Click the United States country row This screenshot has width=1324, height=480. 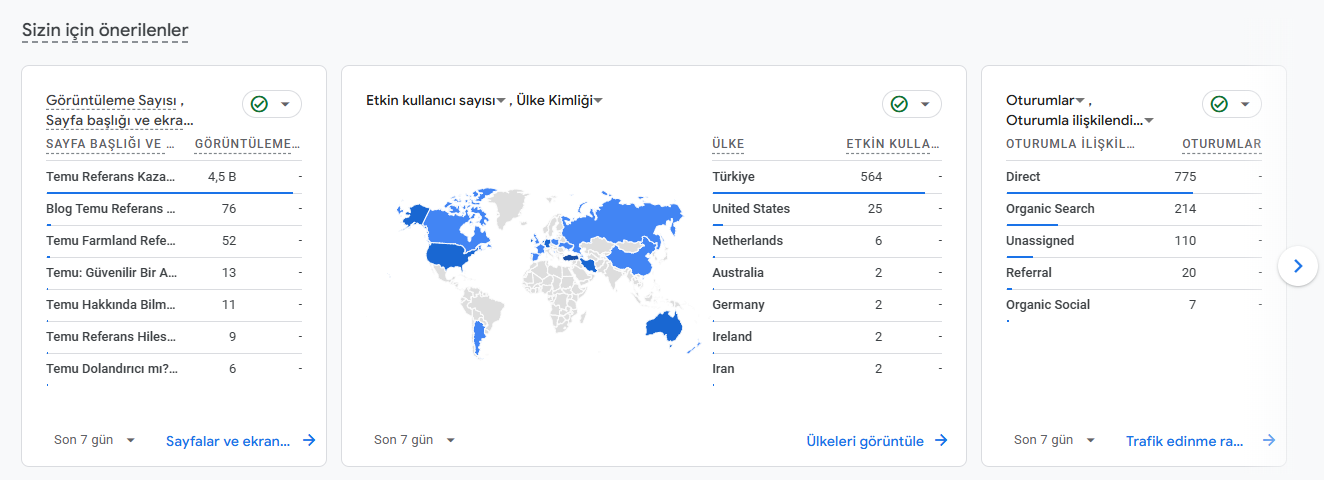click(x=827, y=209)
